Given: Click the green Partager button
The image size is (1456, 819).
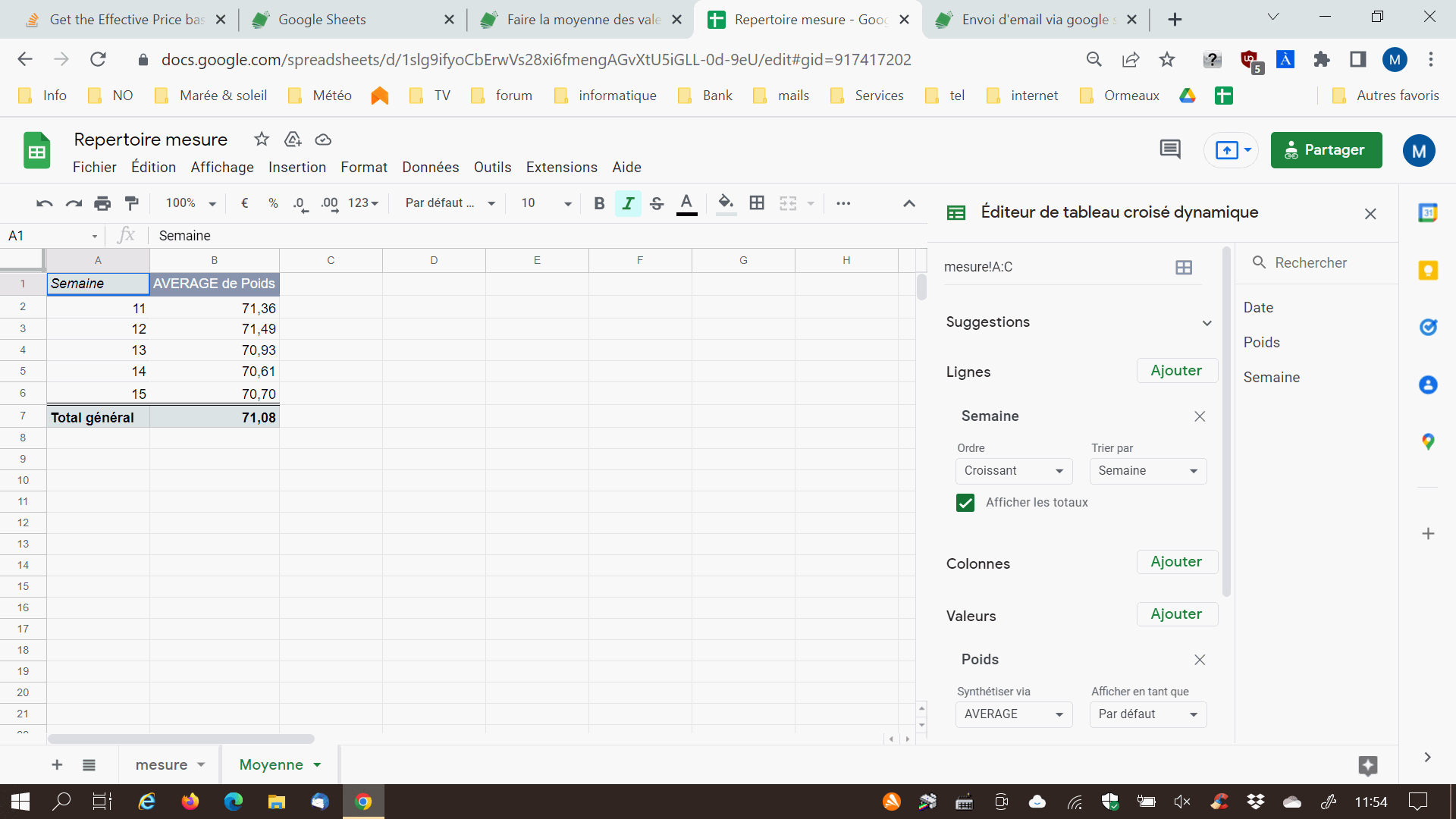Looking at the screenshot, I should pyautogui.click(x=1326, y=150).
